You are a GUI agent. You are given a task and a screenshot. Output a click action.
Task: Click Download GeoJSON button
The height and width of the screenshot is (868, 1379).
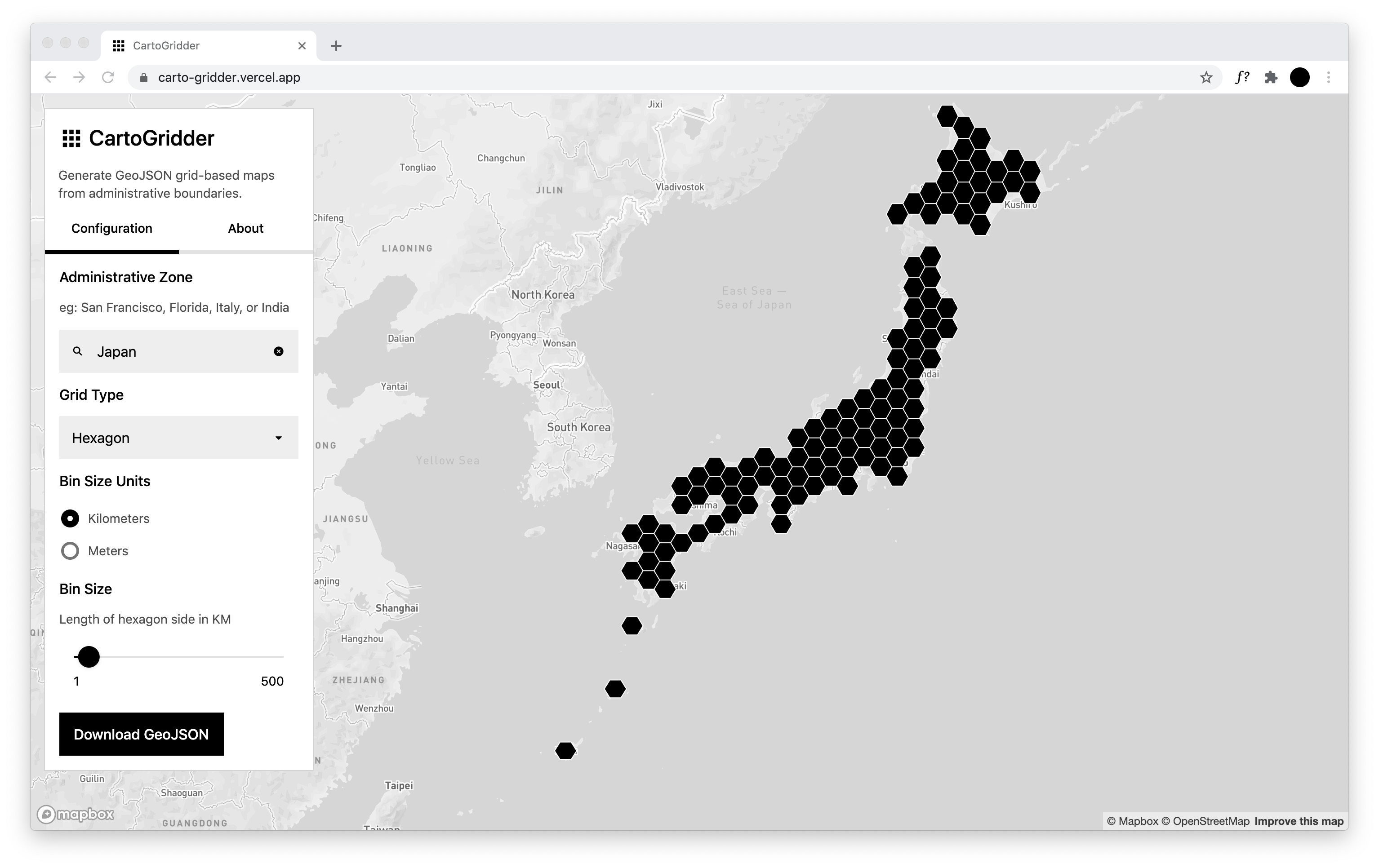(142, 734)
